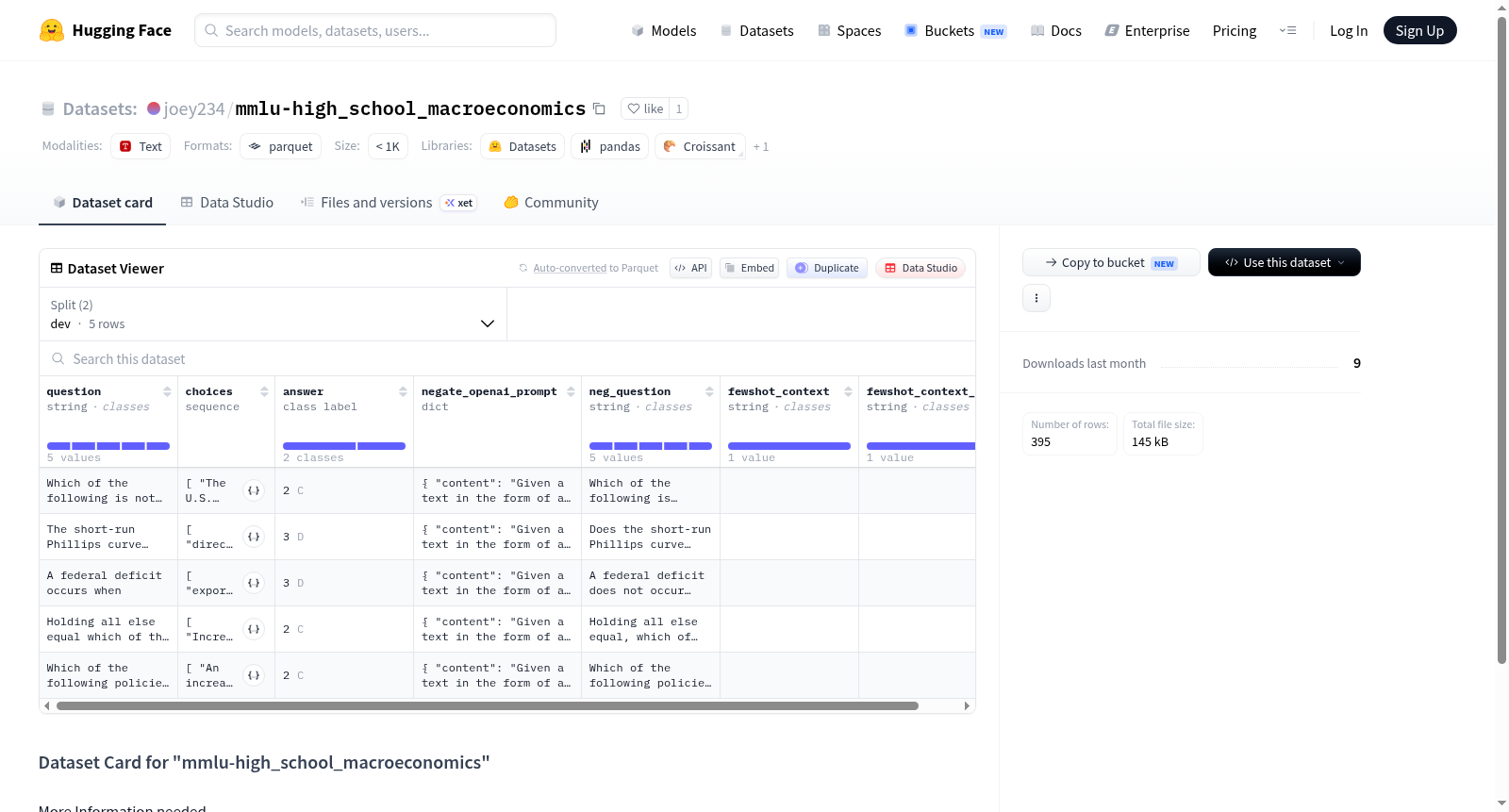The height and width of the screenshot is (812, 1509).
Task: Go to Files and versions tab
Action: [x=389, y=203]
